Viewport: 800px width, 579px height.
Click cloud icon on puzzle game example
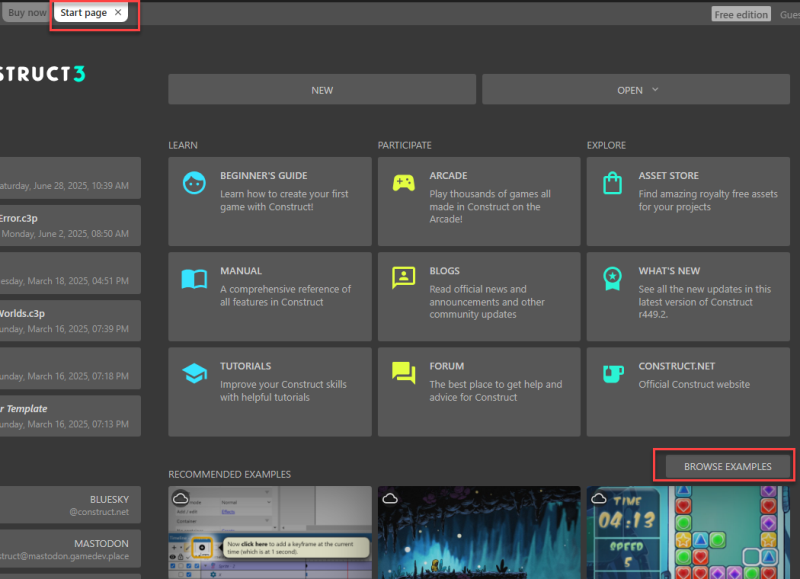(598, 498)
